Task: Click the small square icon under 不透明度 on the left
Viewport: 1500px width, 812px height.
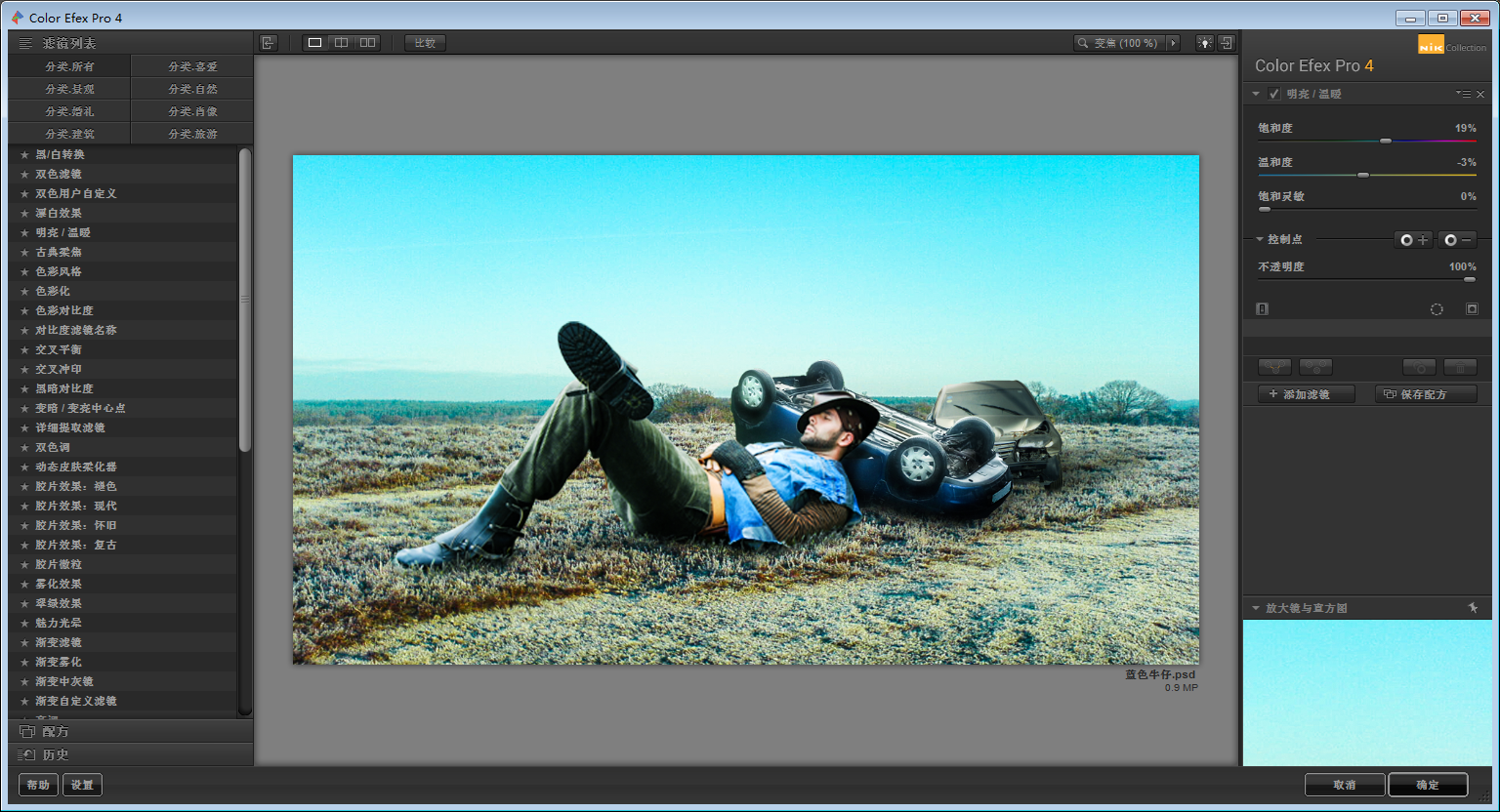Action: (x=1262, y=308)
